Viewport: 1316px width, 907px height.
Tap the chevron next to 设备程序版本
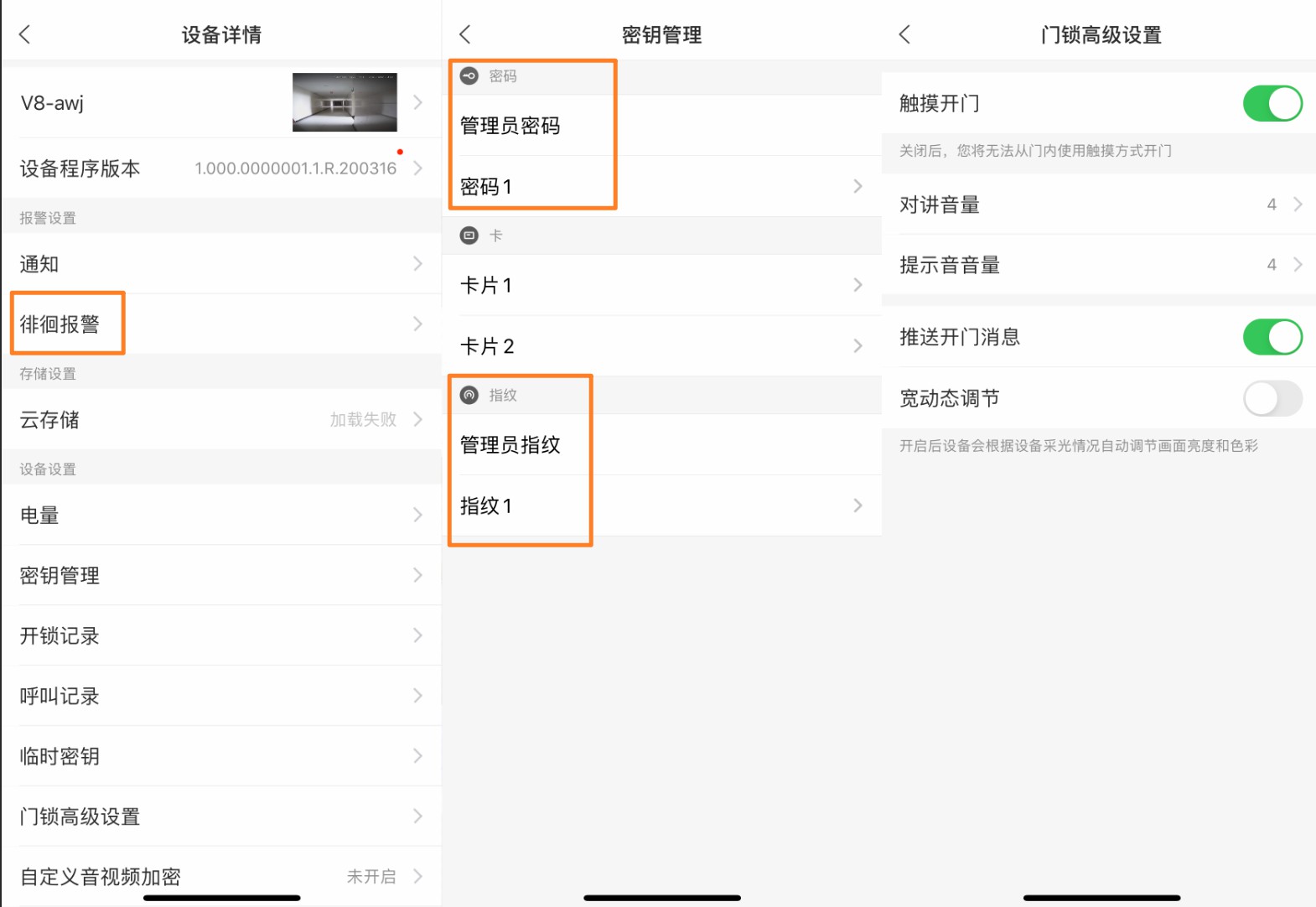[x=417, y=168]
